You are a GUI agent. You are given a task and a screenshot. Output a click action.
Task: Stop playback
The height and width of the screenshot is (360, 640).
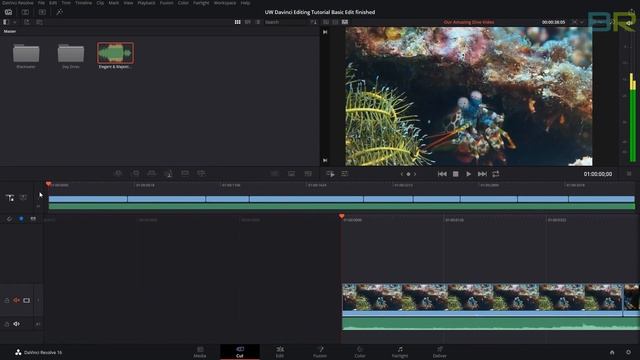(456, 174)
